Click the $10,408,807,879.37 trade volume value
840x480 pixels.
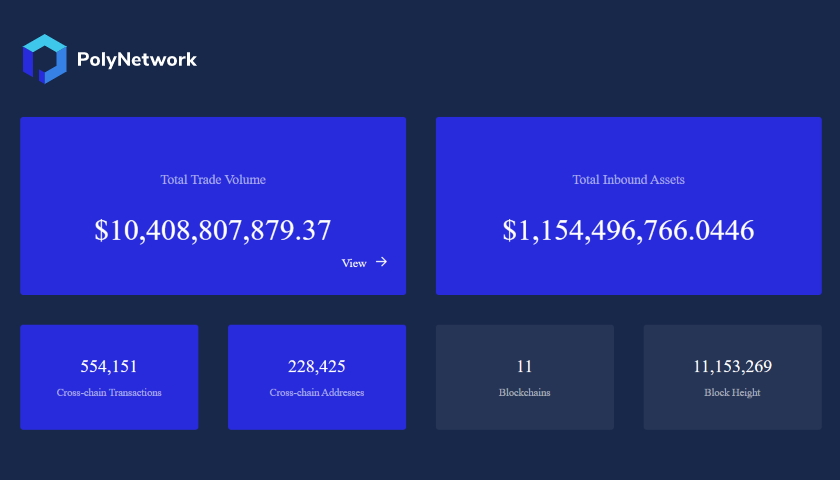pos(213,230)
